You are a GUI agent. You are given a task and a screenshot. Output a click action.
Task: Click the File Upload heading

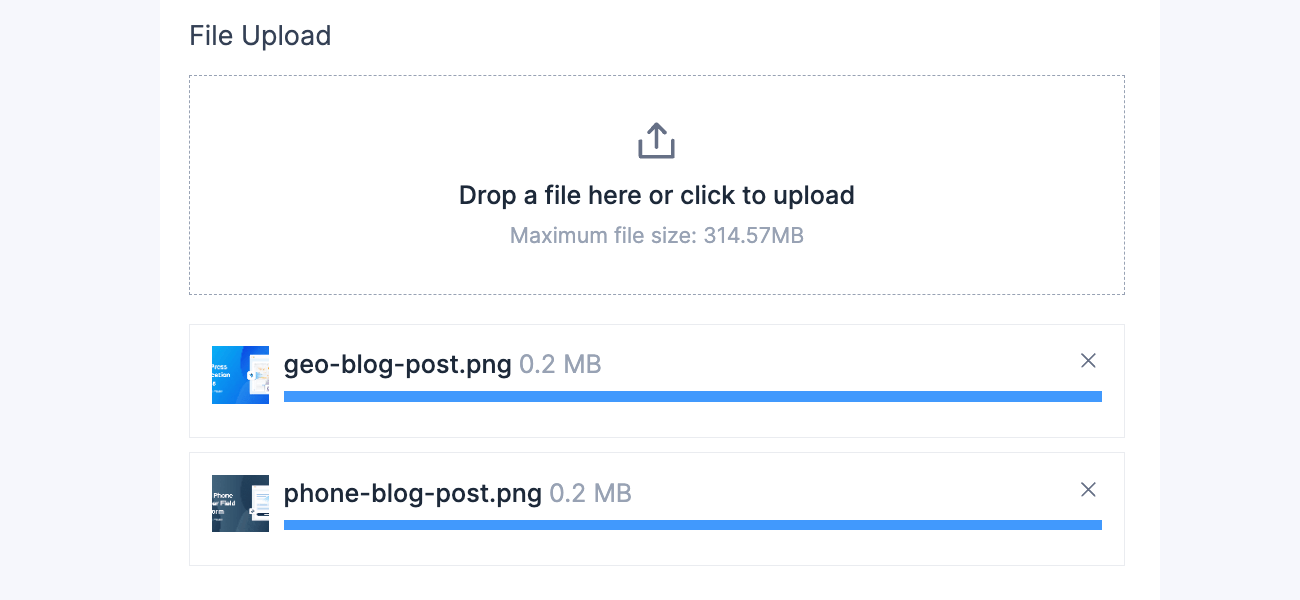(x=260, y=35)
